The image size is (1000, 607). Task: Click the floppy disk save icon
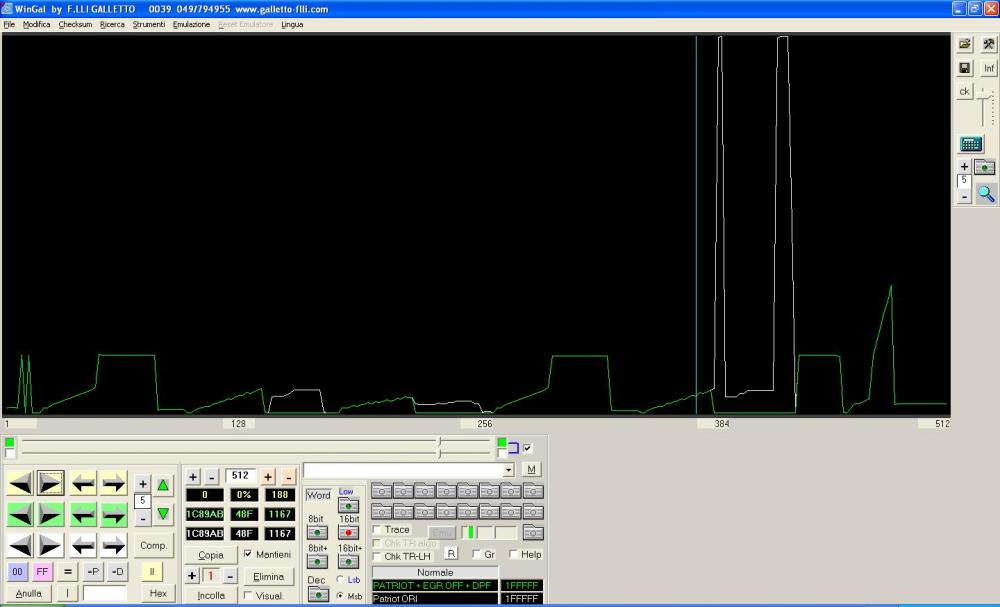[x=965, y=68]
